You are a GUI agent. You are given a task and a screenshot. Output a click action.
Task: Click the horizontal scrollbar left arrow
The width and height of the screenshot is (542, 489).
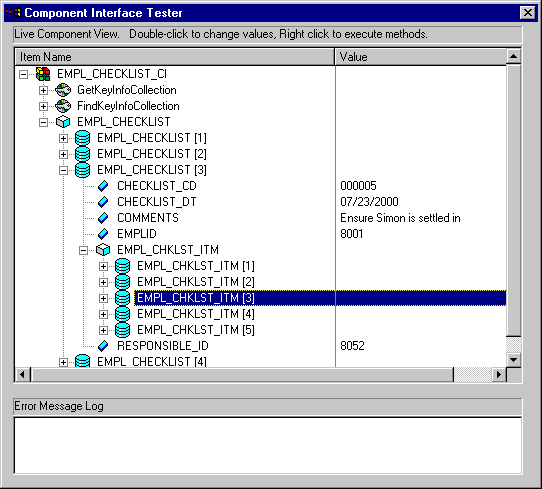coord(22,375)
